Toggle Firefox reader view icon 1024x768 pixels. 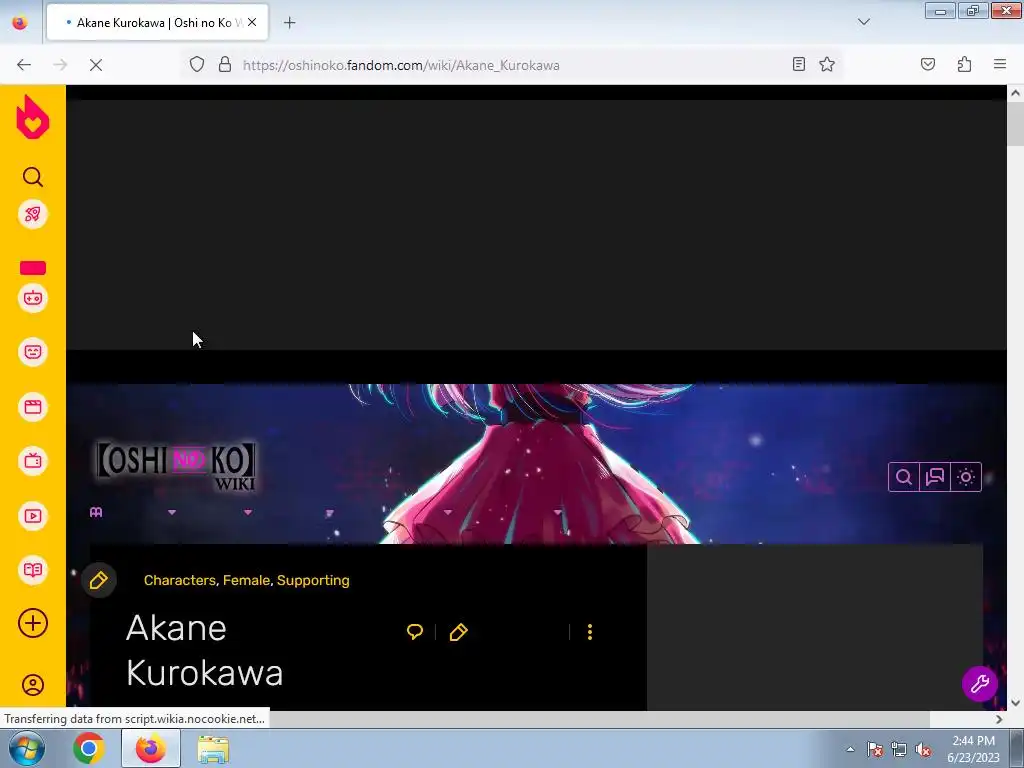pos(799,64)
